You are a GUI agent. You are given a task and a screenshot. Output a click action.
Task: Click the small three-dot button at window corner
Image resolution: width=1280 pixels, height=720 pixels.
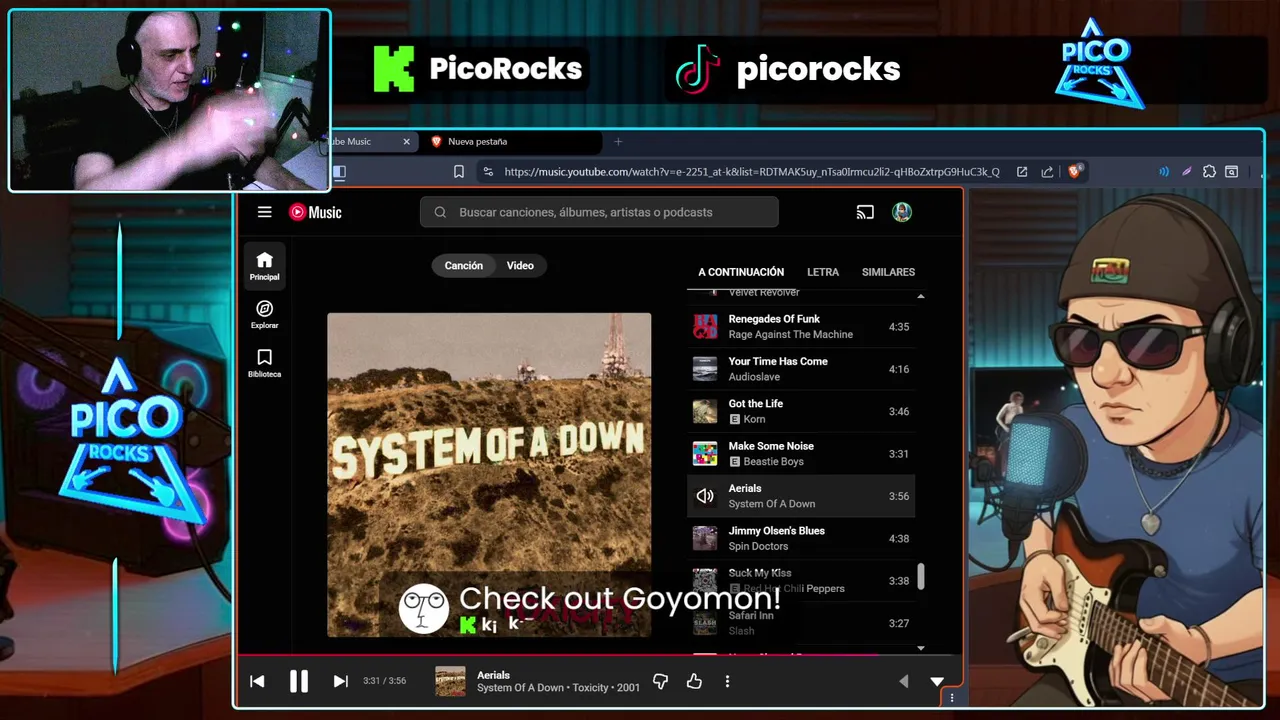[x=951, y=698]
